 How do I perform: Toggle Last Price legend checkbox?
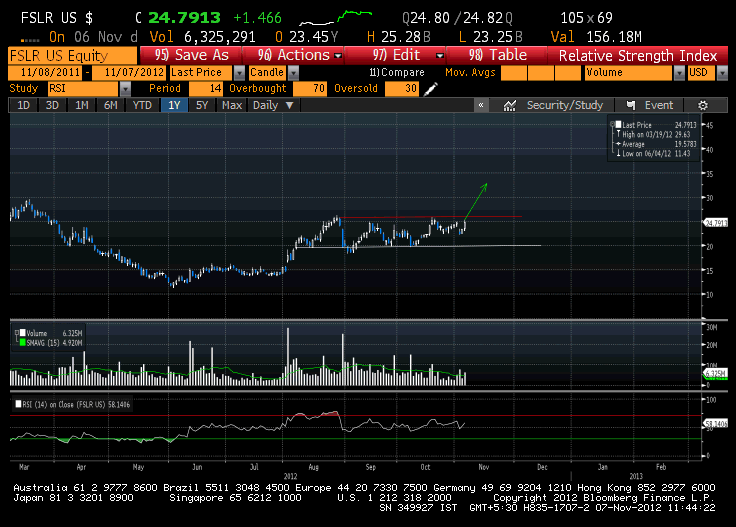[618, 124]
